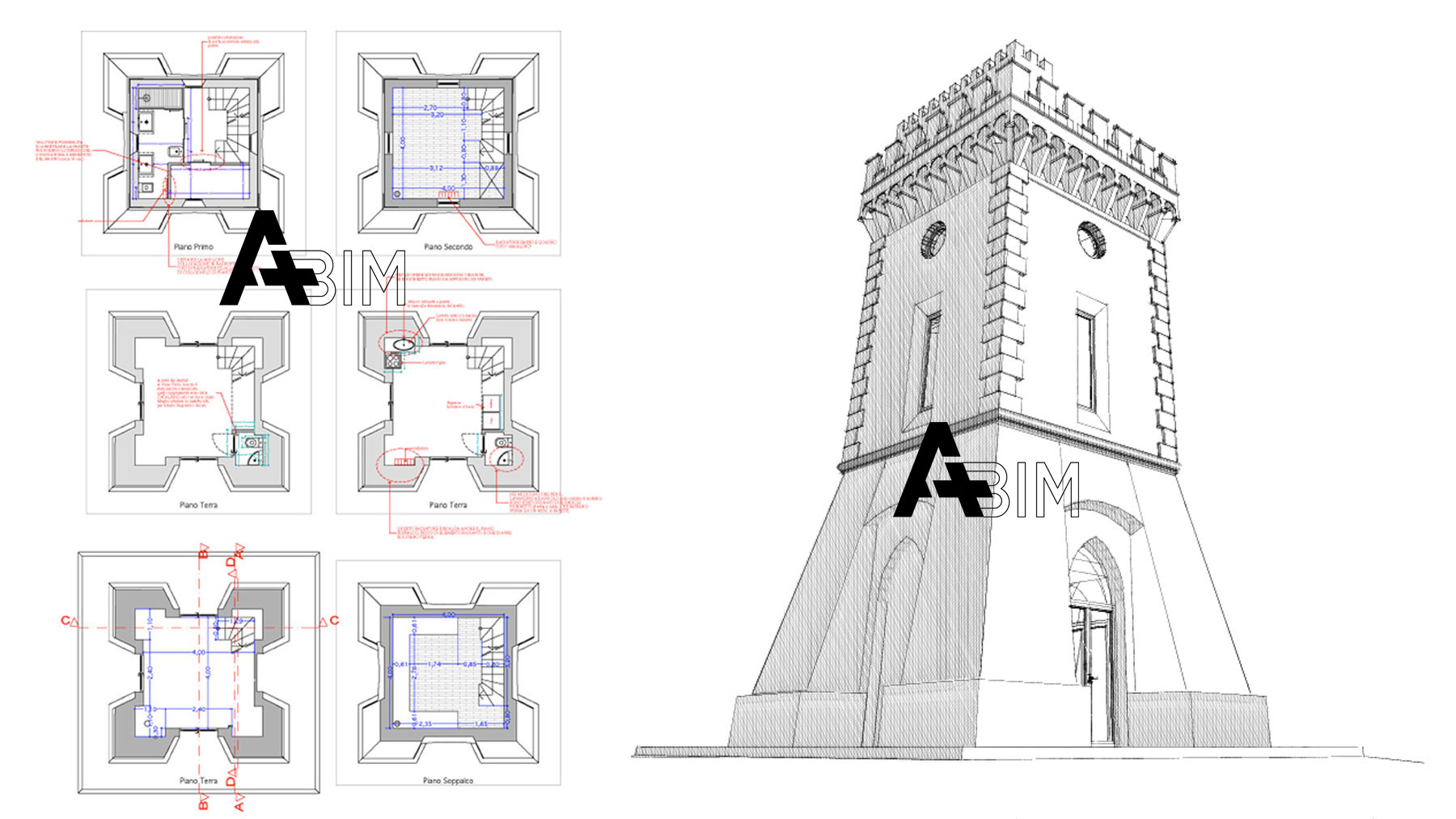Open the Piano Secondo floor plan drawing
This screenshot has height=819, width=1456.
point(448,143)
